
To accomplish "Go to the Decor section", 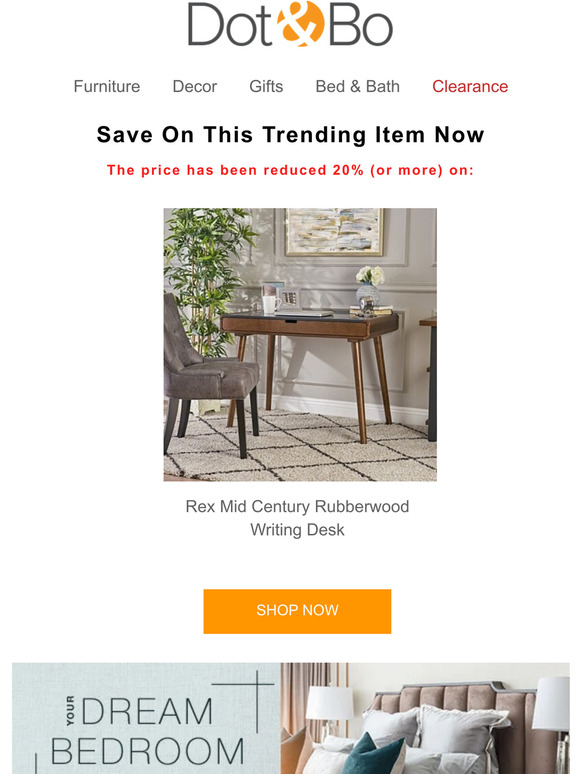I will coord(194,86).
